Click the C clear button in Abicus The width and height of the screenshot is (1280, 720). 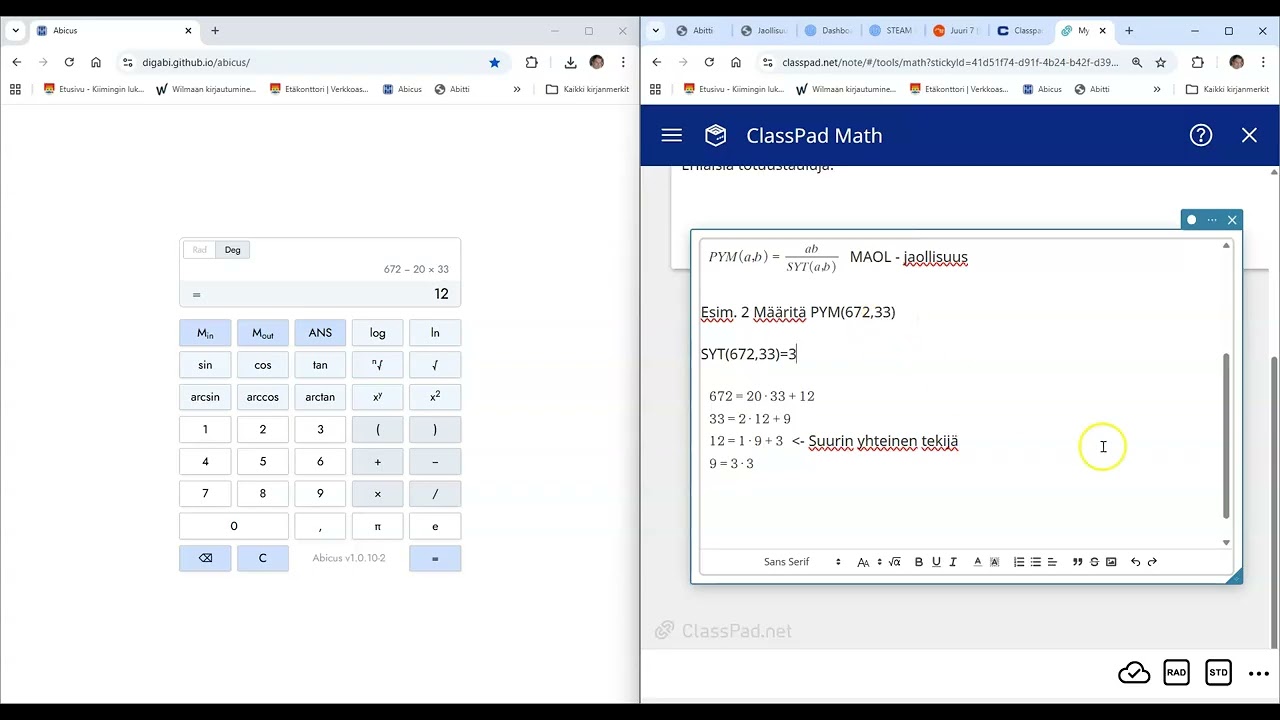tap(263, 558)
